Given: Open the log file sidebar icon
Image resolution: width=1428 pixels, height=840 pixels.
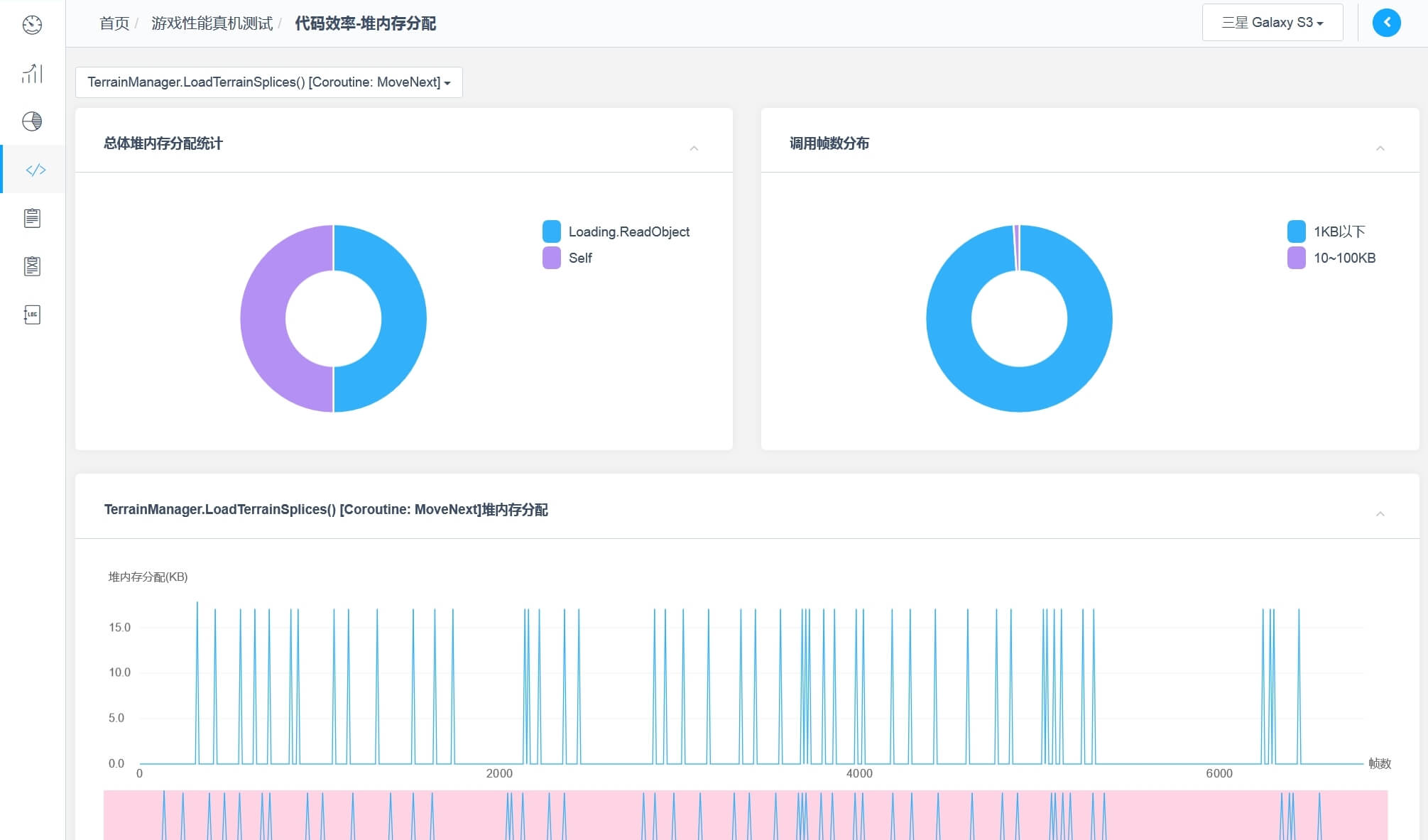Looking at the screenshot, I should [x=32, y=315].
